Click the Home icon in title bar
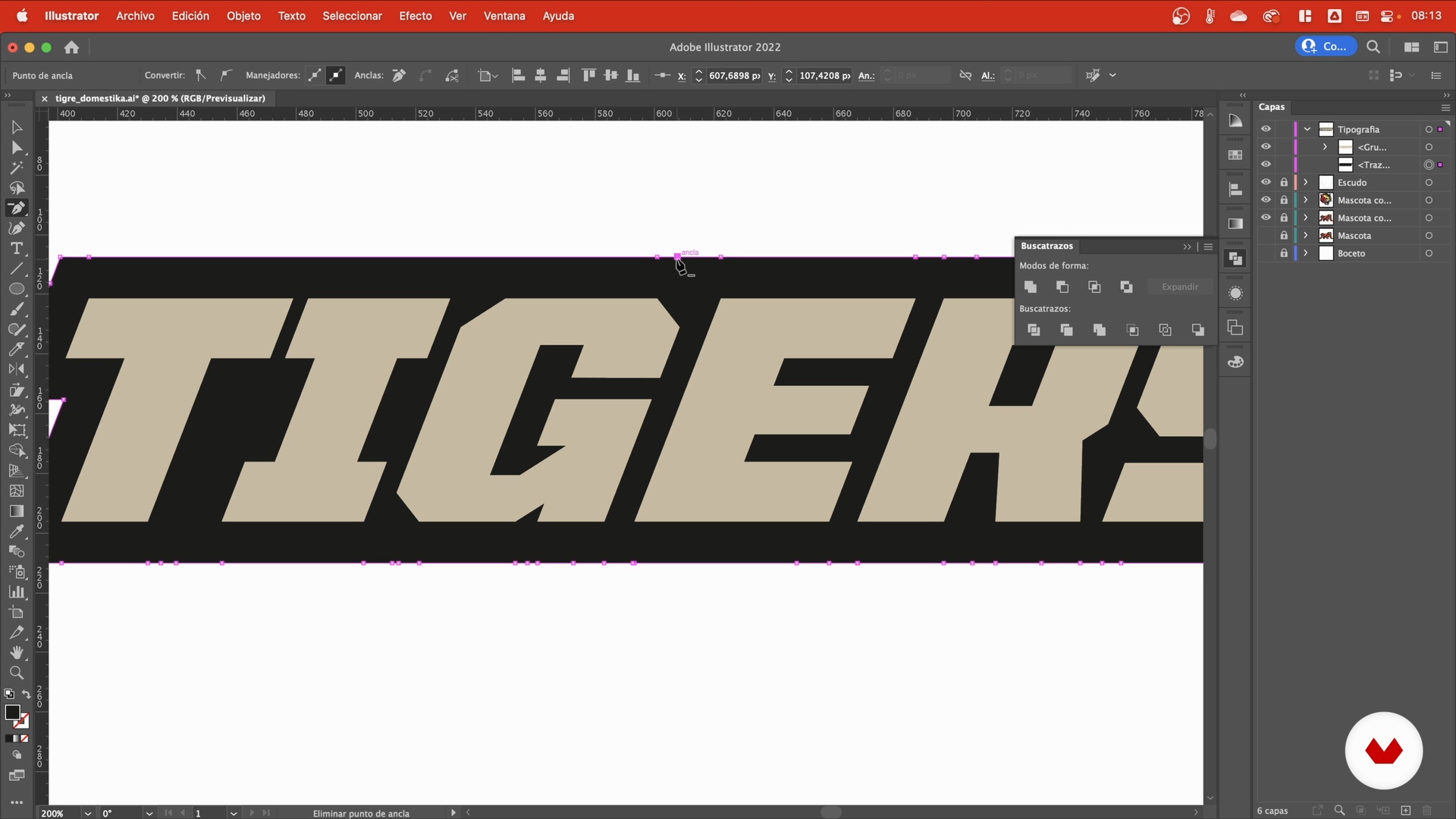Viewport: 1456px width, 819px height. point(71,47)
